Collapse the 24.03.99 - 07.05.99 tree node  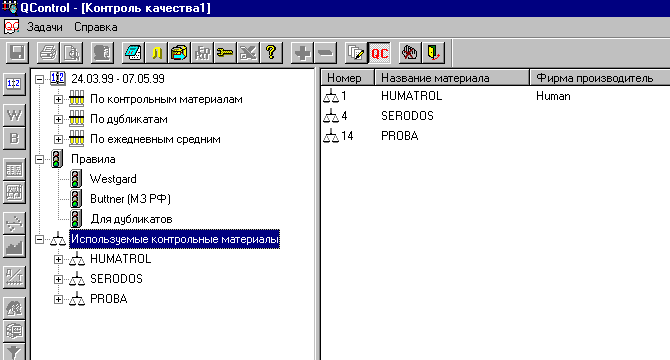[x=39, y=79]
